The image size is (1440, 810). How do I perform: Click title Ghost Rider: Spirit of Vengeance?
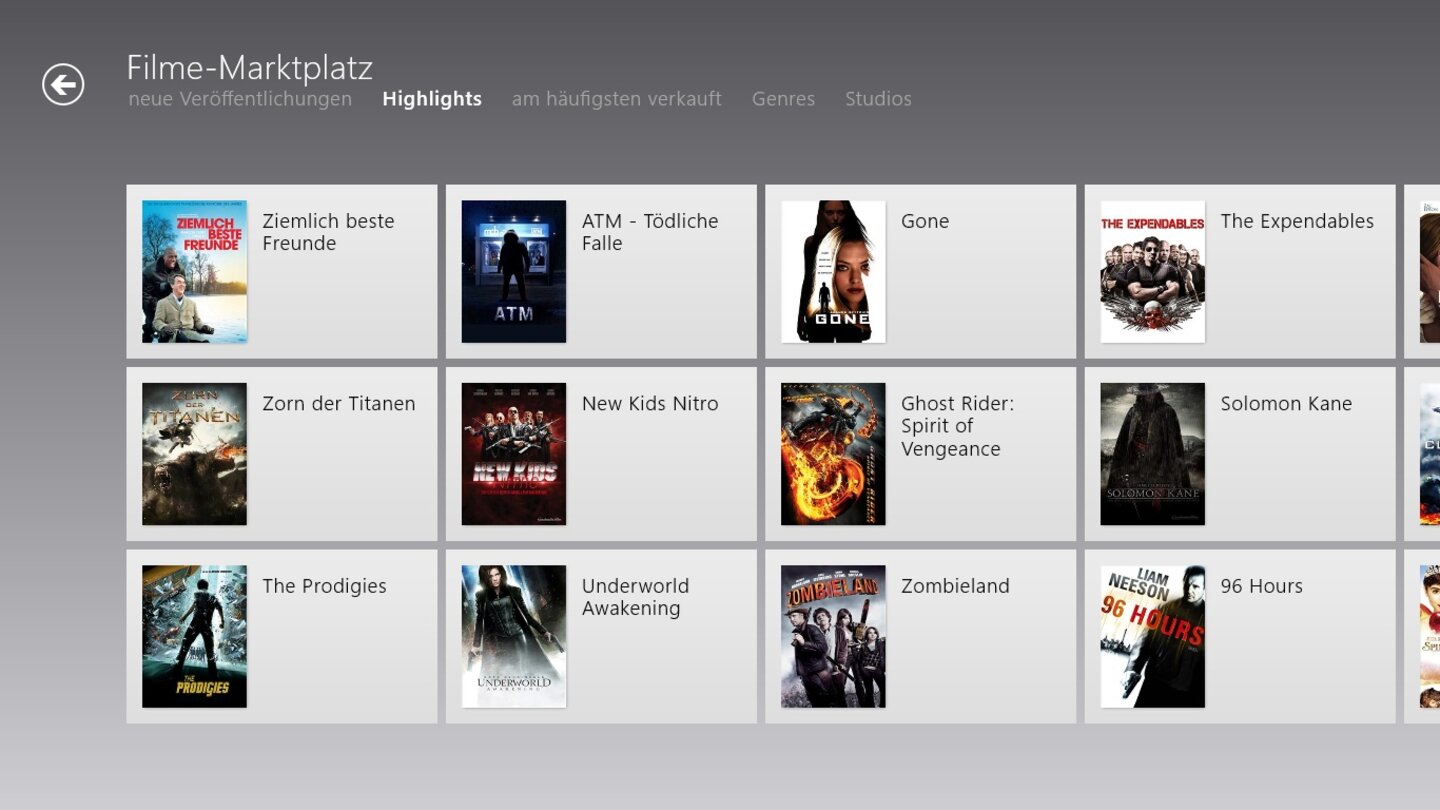957,426
